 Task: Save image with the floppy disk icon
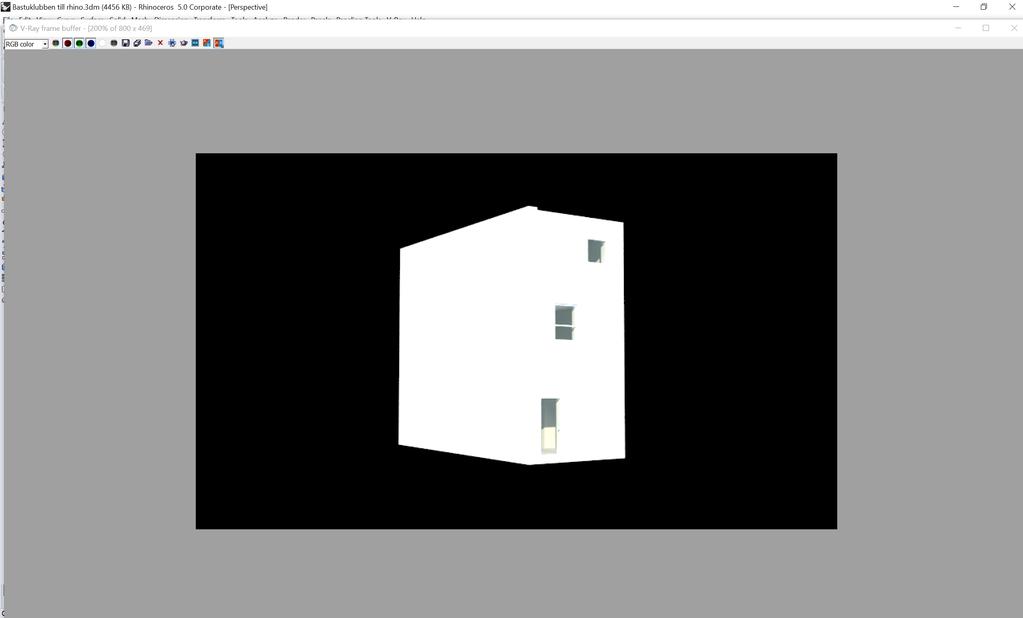pos(125,43)
